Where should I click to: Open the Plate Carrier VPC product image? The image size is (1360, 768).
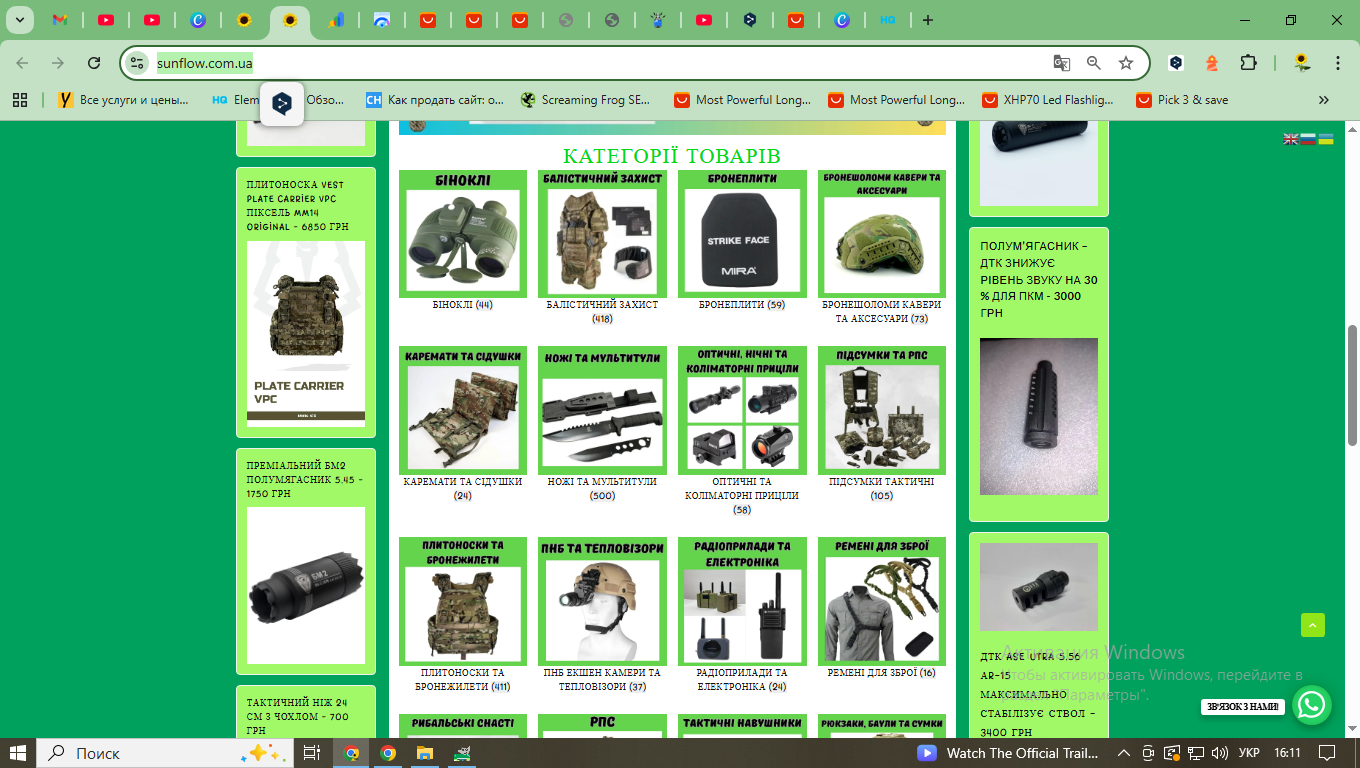(306, 334)
